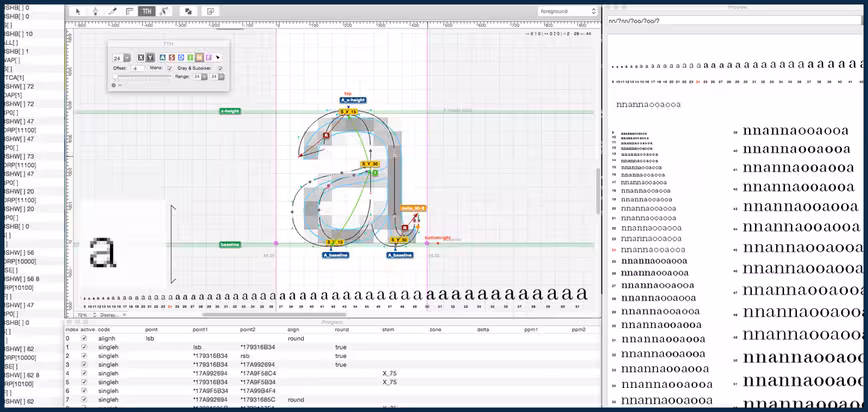Click the vertical scrollbar of glyph canvas

(597, 191)
